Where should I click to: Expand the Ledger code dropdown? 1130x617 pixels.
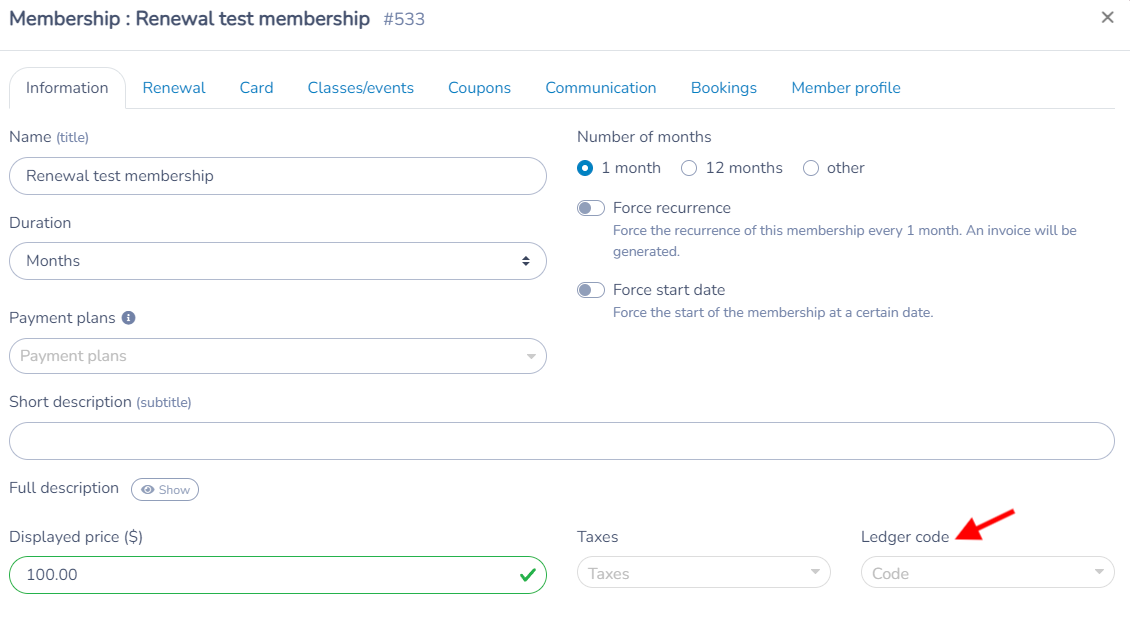(987, 574)
